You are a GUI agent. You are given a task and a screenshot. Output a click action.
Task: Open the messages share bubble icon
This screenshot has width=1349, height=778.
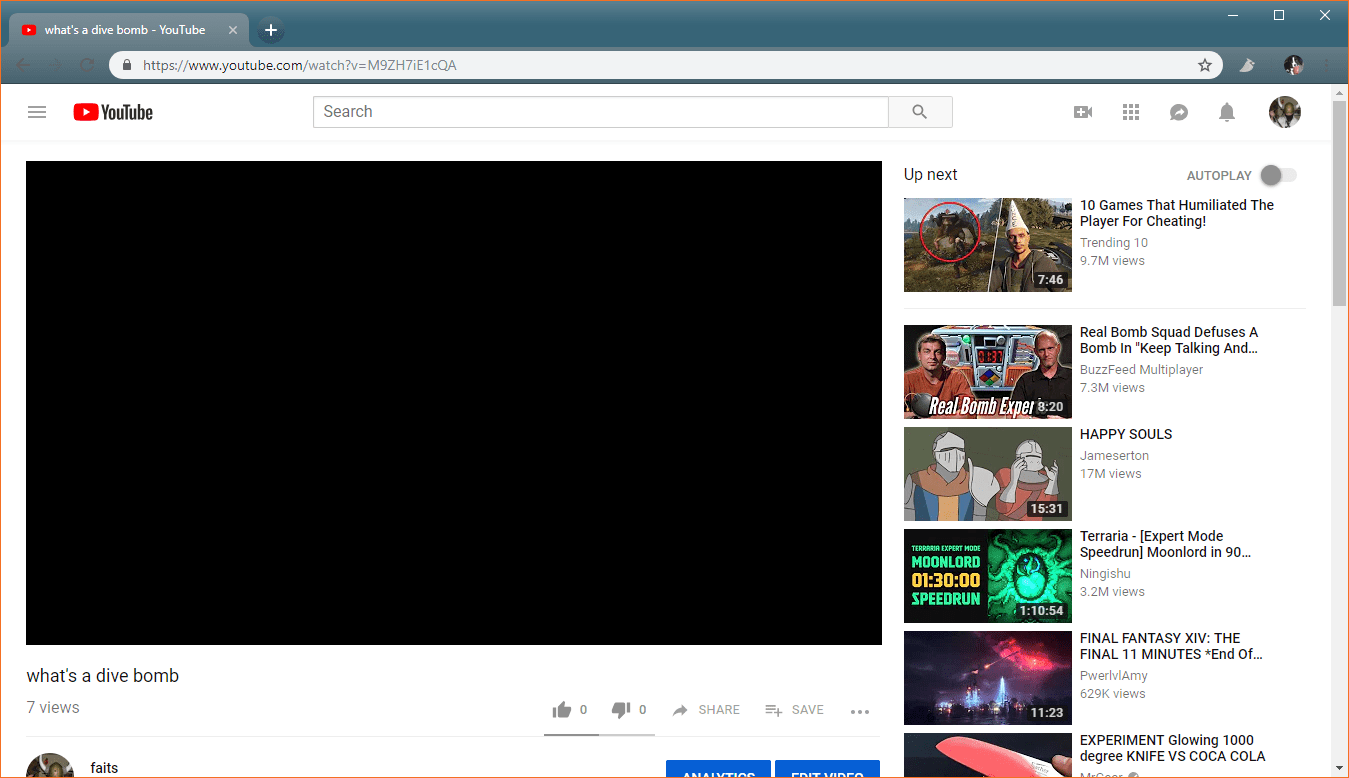pos(1179,112)
